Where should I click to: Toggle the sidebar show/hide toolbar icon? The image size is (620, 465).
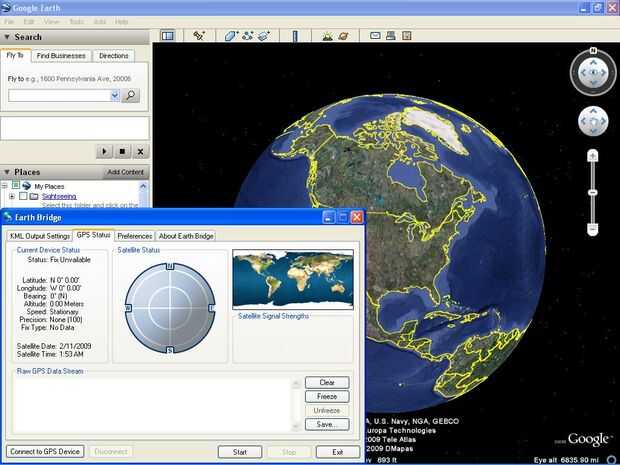(x=168, y=36)
